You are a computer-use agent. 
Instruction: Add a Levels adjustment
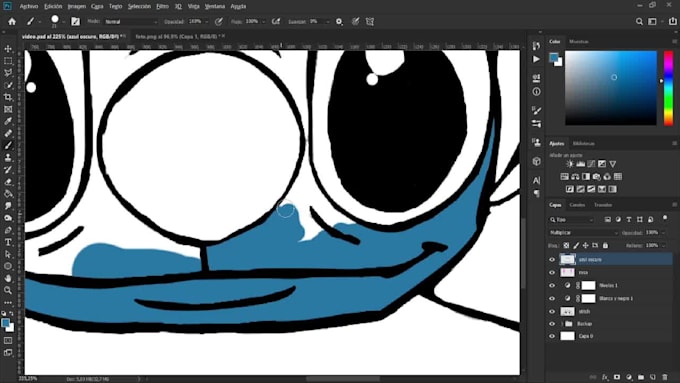click(581, 164)
